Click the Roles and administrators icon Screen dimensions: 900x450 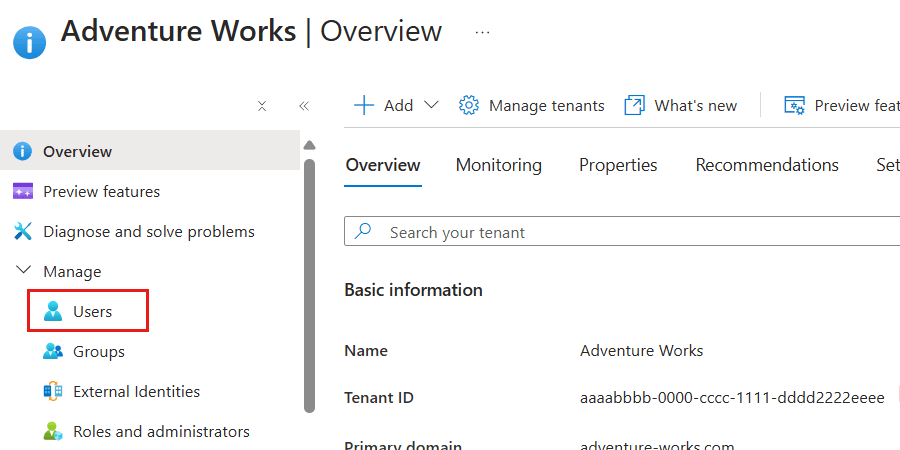click(53, 432)
